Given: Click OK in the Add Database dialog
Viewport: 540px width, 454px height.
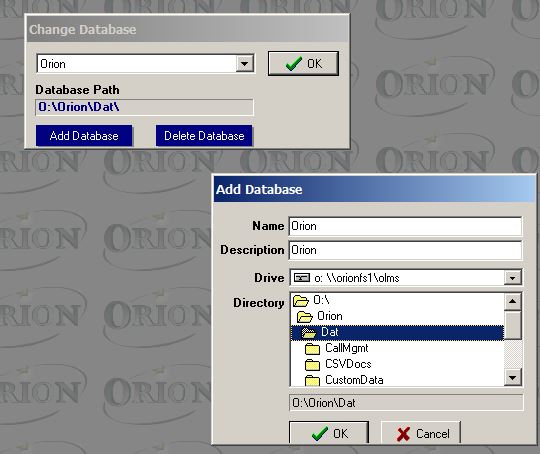Looking at the screenshot, I should 329,433.
